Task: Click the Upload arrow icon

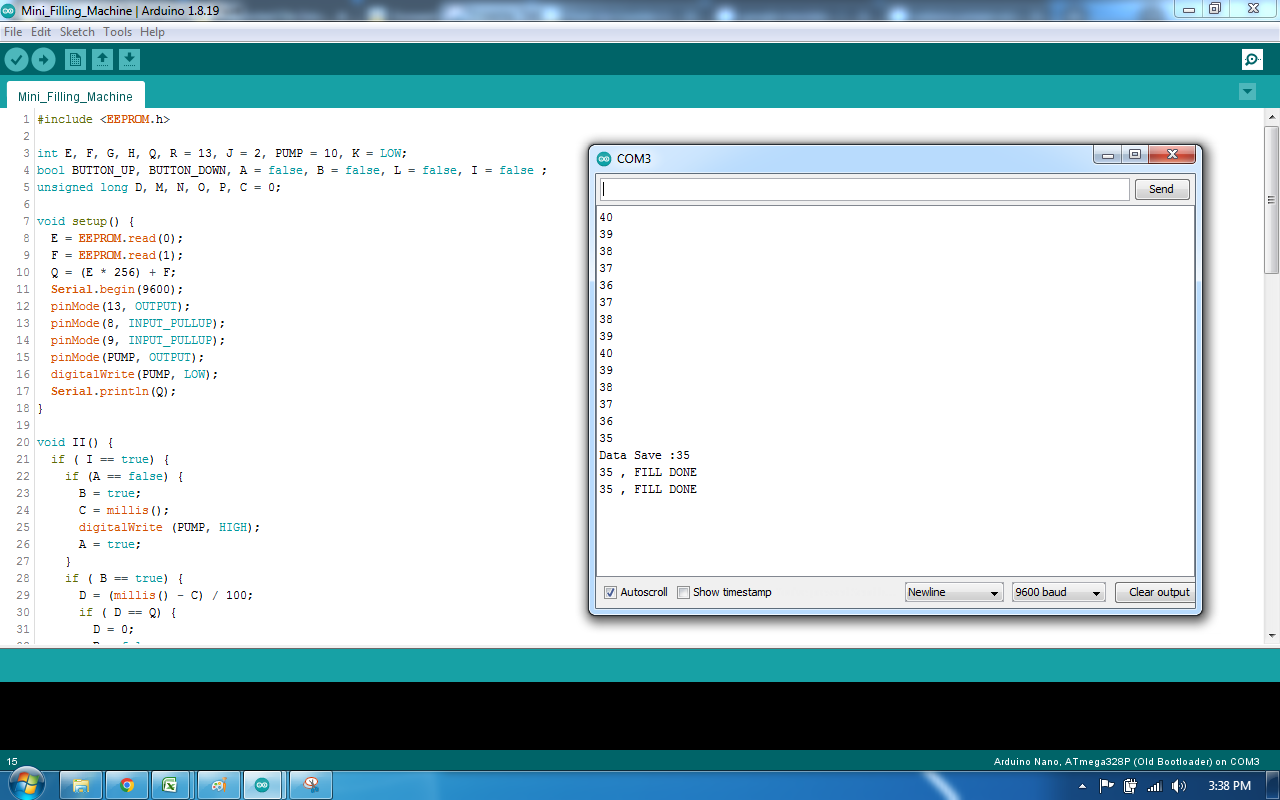Action: tap(43, 60)
